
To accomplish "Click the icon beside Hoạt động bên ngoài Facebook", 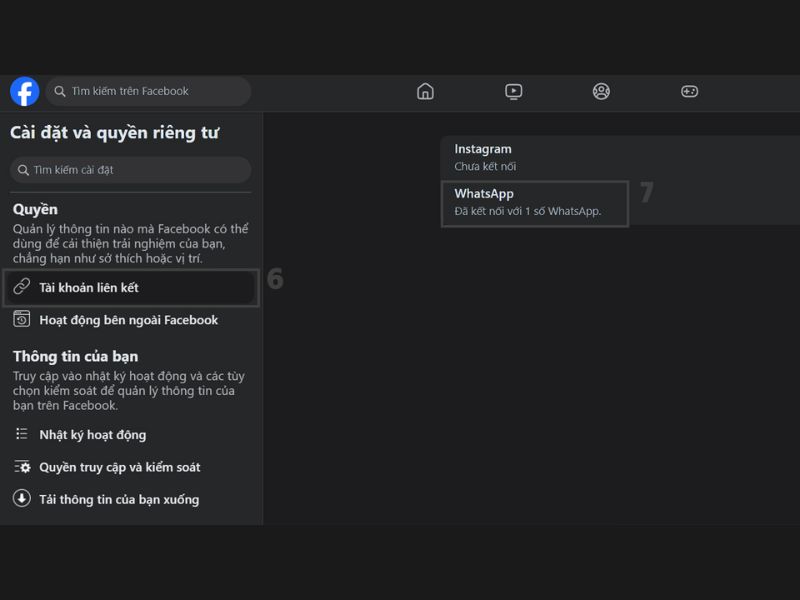I will (x=22, y=320).
